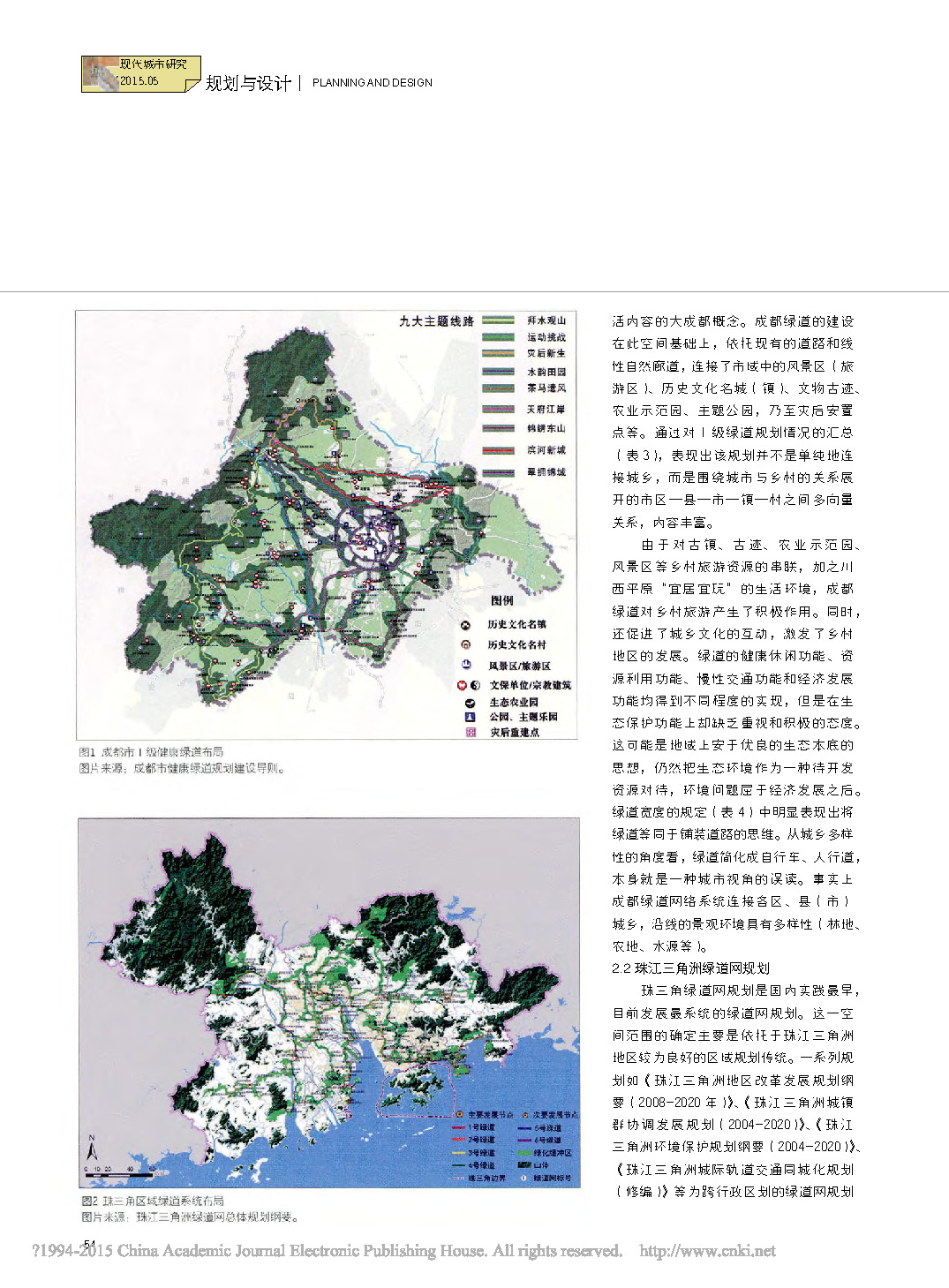Viewport: 949px width, 1288px height.
Task: Click the yin-yang 宗教建筑 legend icon
Action: [475, 685]
